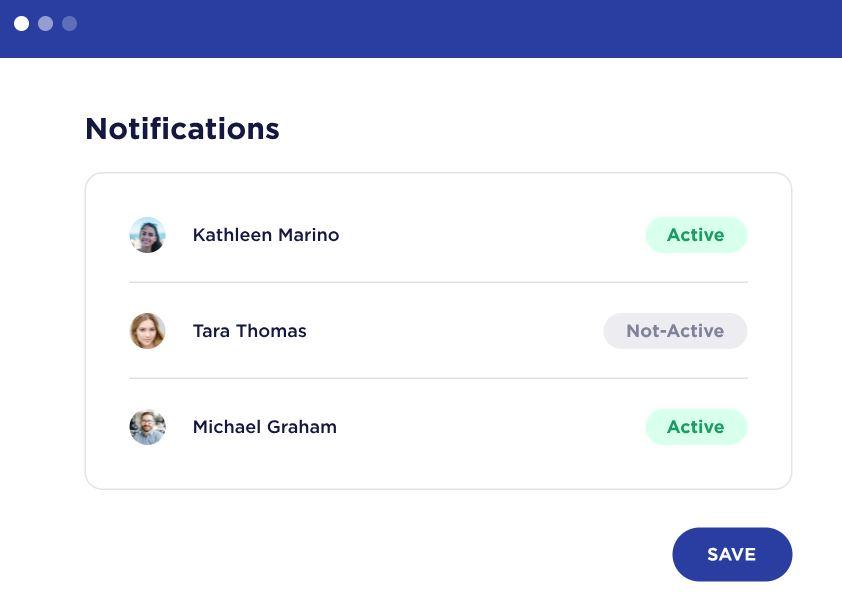Screen dimensions: 842x603
Task: Select the Michael Graham name label
Action: click(x=265, y=427)
